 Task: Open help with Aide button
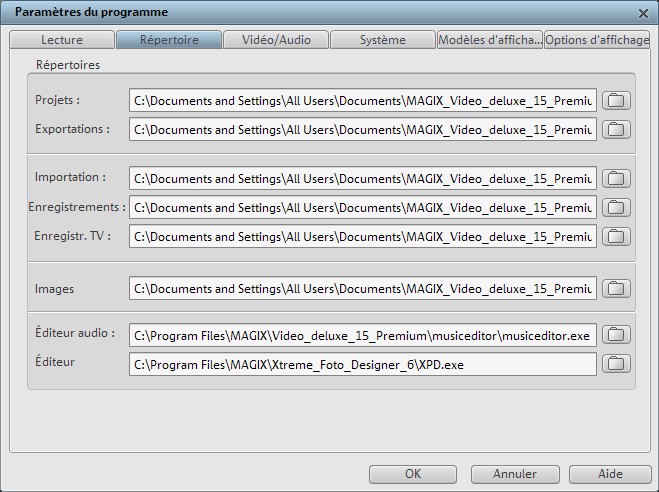coord(610,474)
